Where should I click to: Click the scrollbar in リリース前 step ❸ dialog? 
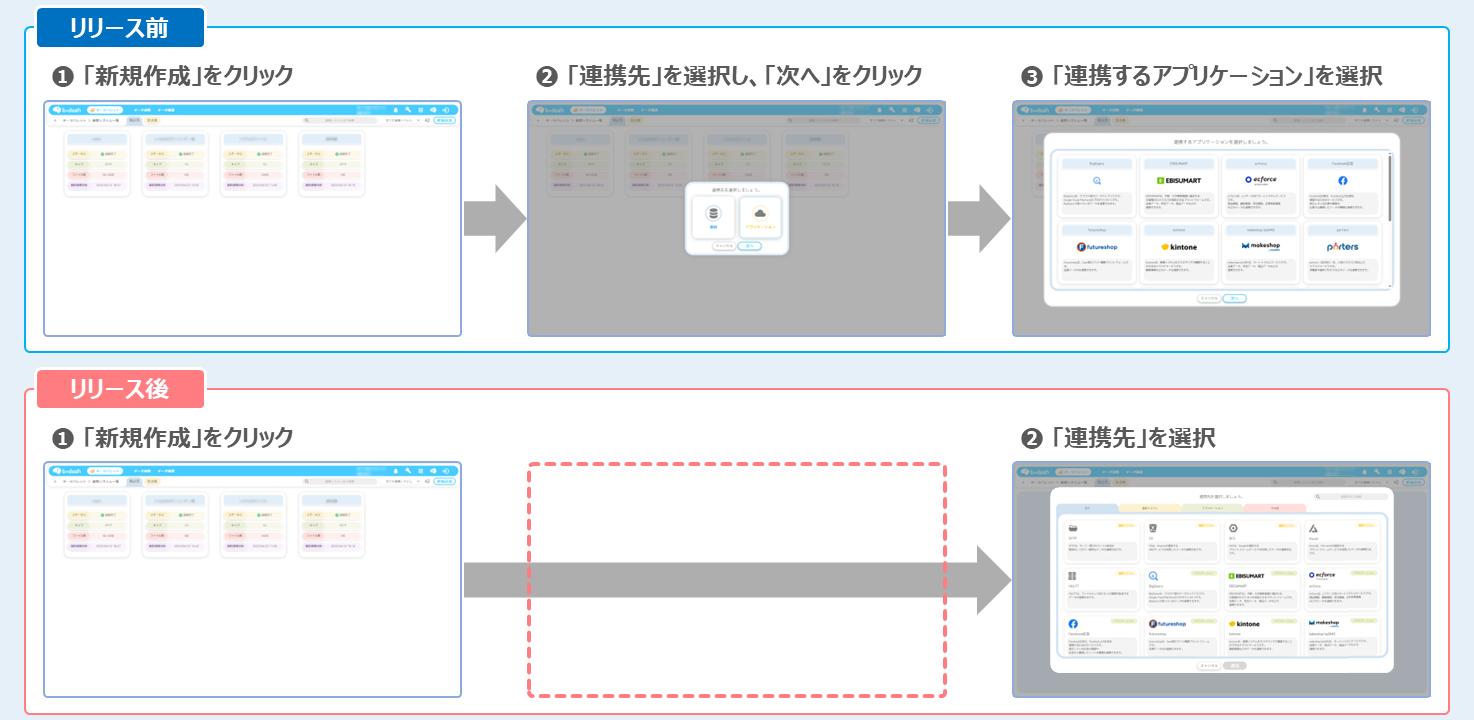[1390, 188]
